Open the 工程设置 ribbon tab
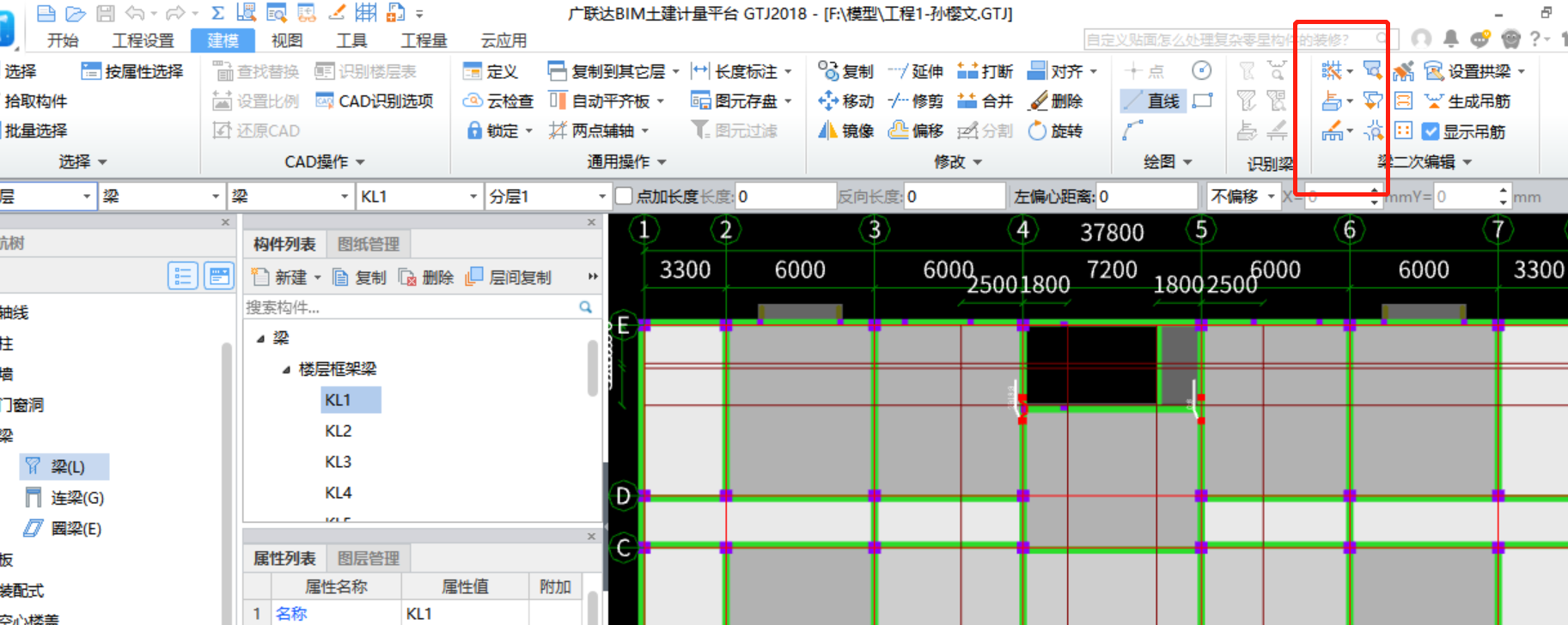This screenshot has height=625, width=1568. pyautogui.click(x=143, y=40)
